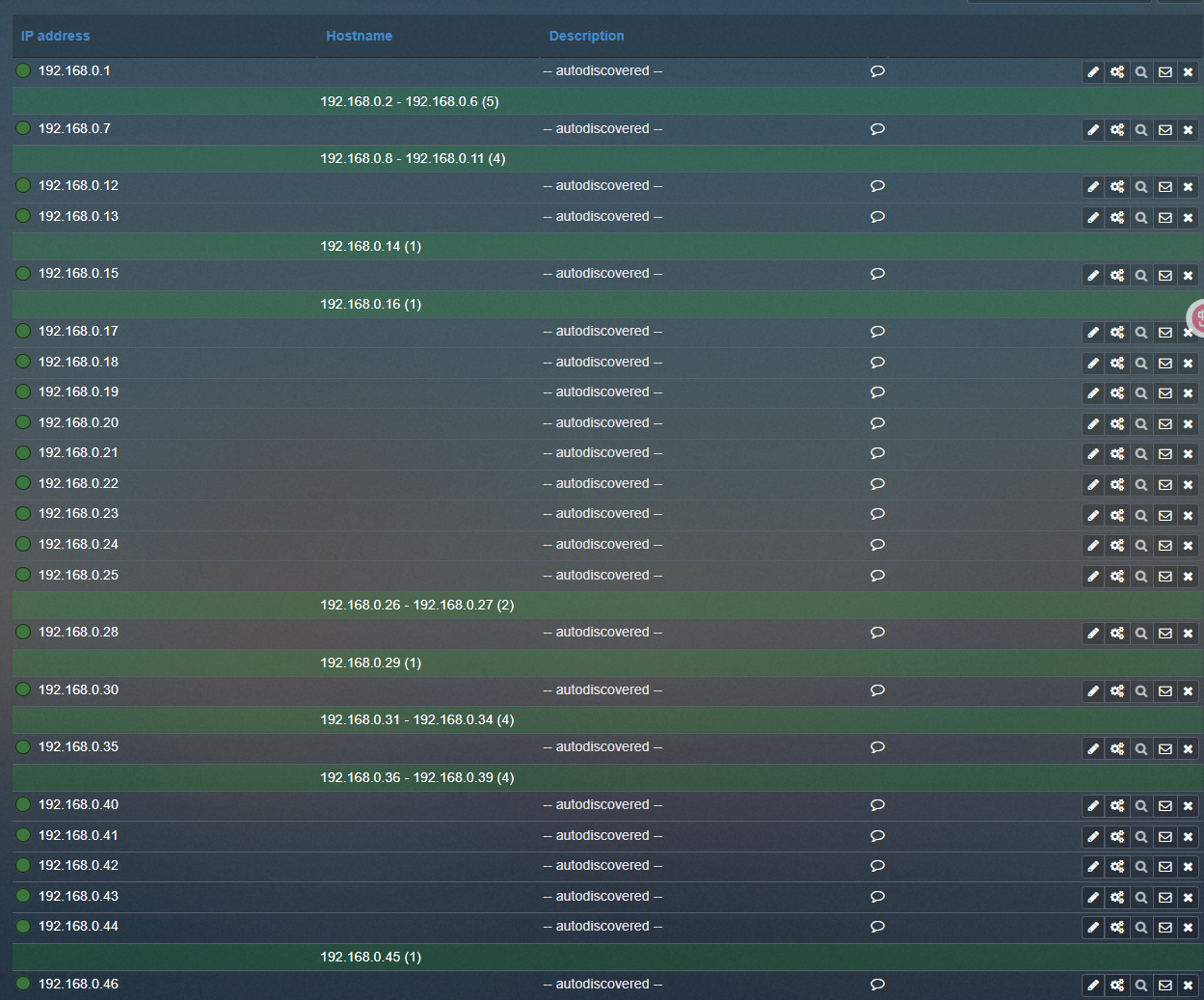Click the Description column header
Viewport: 1204px width, 1000px height.
pos(586,36)
